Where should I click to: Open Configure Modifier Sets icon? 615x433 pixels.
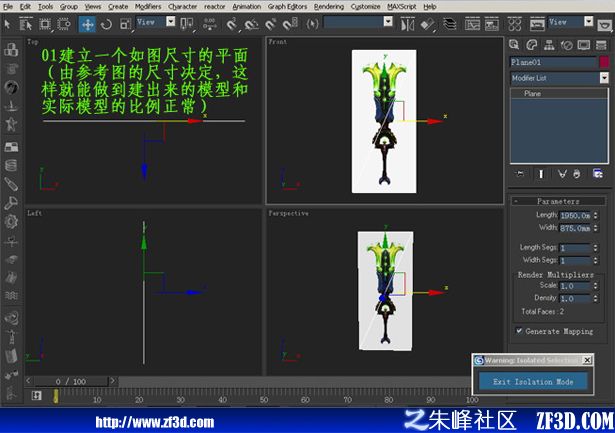point(598,174)
